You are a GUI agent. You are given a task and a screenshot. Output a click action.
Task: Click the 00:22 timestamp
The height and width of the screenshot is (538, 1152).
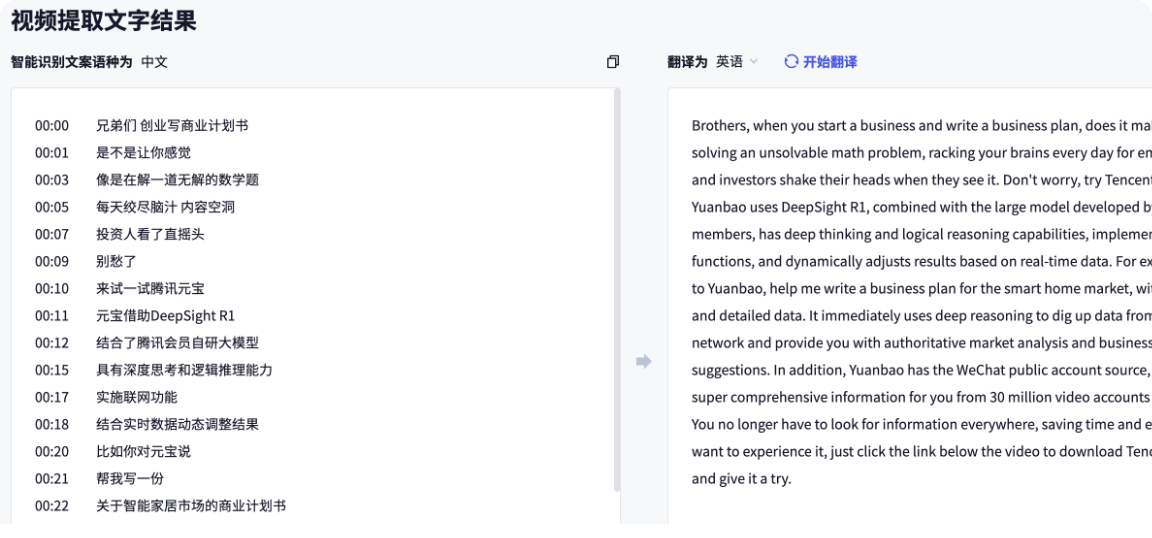pyautogui.click(x=51, y=506)
